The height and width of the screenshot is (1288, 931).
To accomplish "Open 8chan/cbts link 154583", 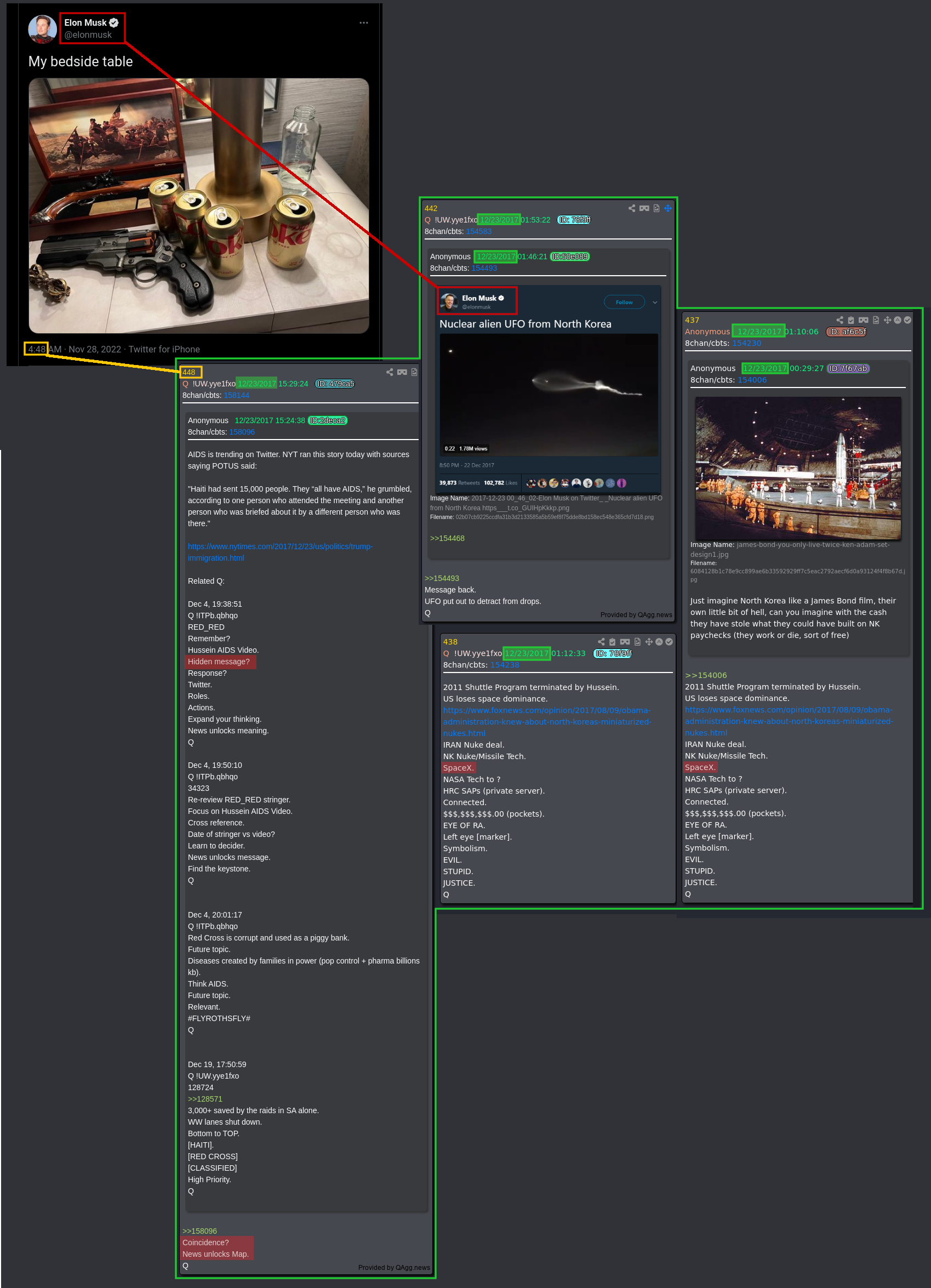I will point(478,231).
